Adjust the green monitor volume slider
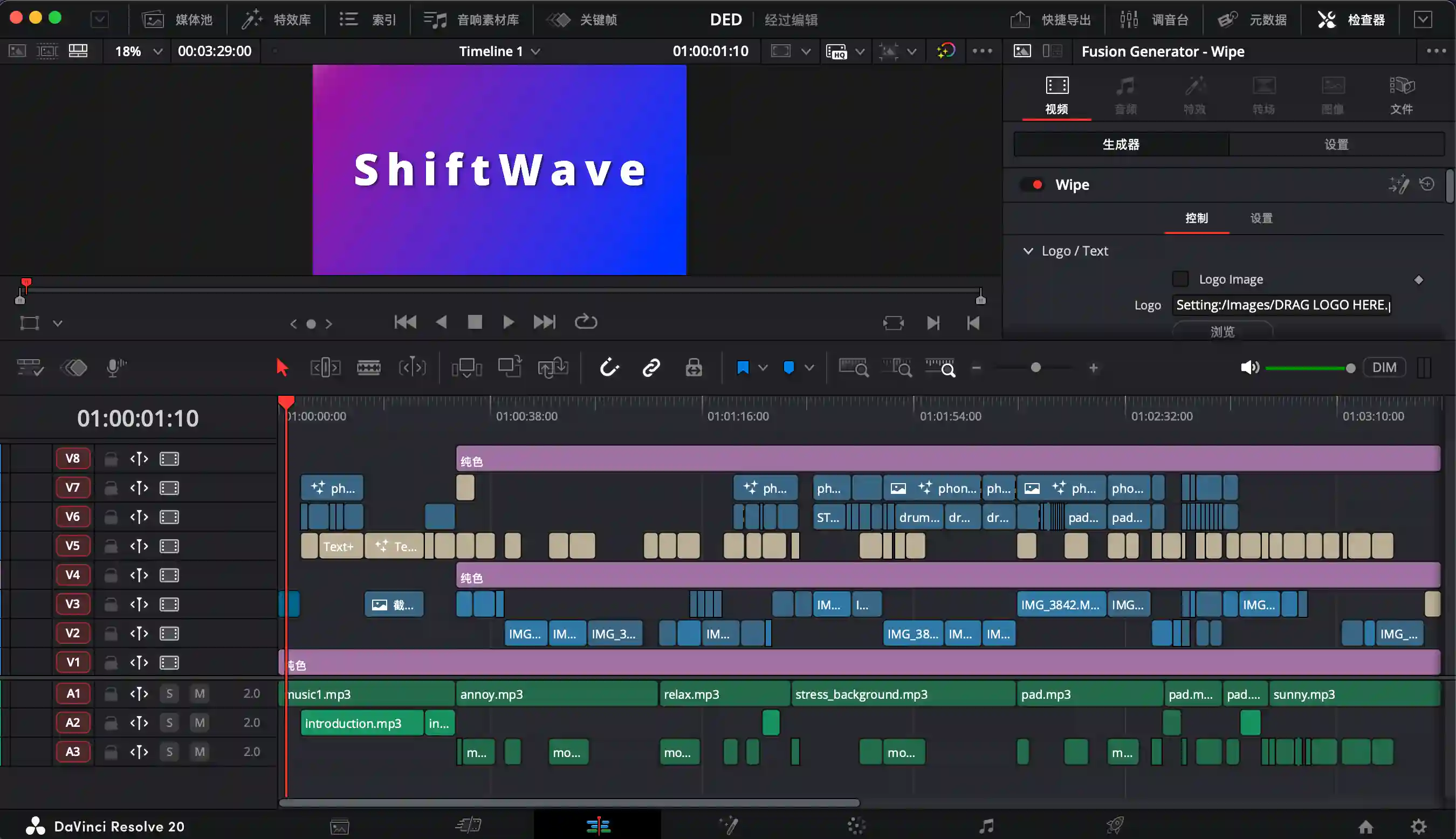The height and width of the screenshot is (839, 1456). [x=1308, y=368]
